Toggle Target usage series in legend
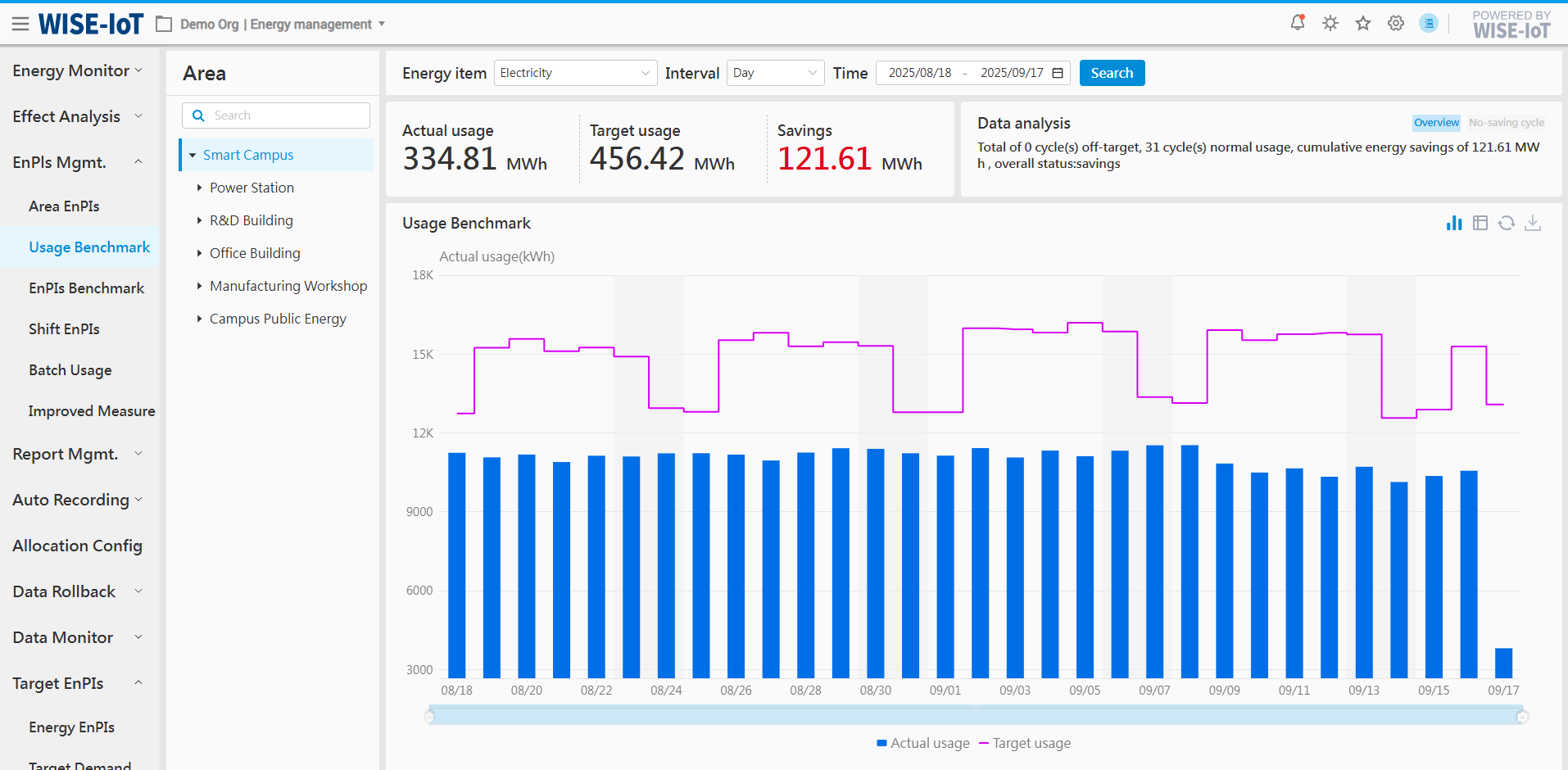The height and width of the screenshot is (770, 1568). 1025,743
